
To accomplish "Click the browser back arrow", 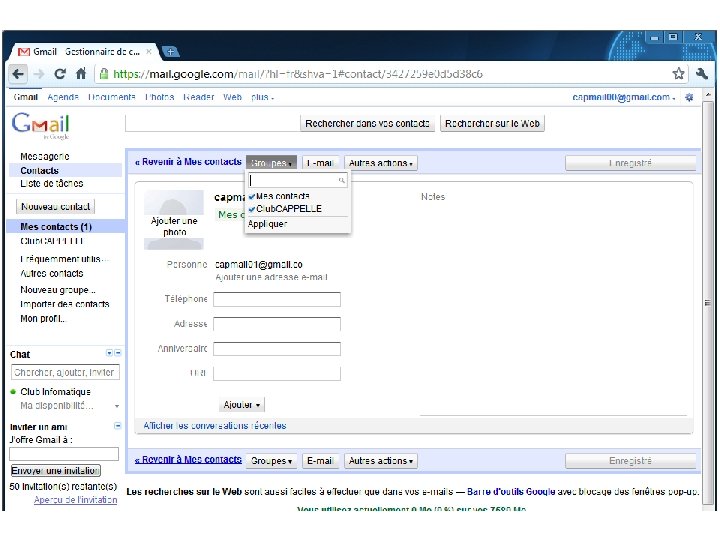I will pyautogui.click(x=18, y=73).
